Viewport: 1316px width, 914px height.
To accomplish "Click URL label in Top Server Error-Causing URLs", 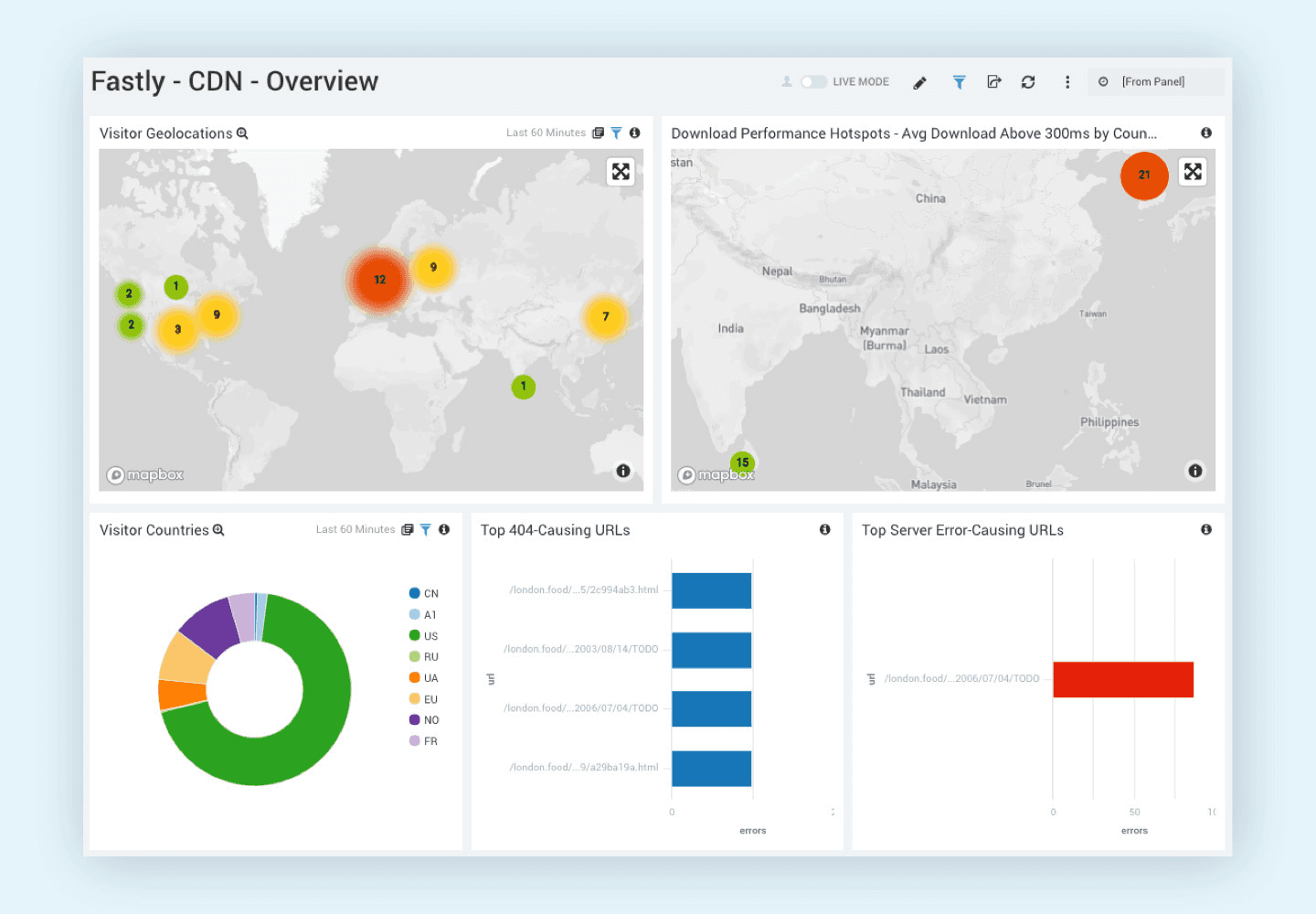I will (x=962, y=679).
